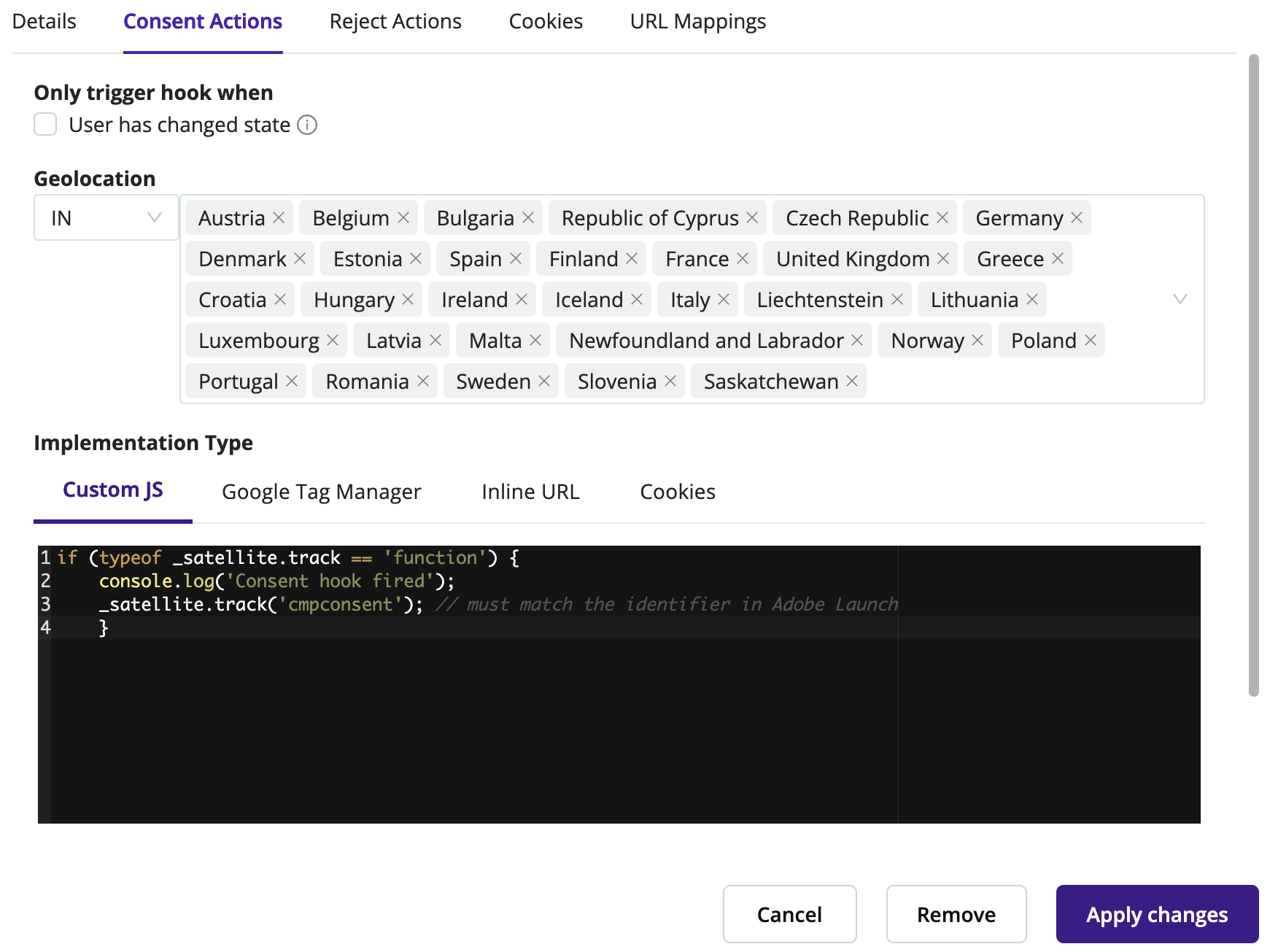Expand the country list chevron
Image resolution: width=1270 pixels, height=952 pixels.
point(1180,299)
